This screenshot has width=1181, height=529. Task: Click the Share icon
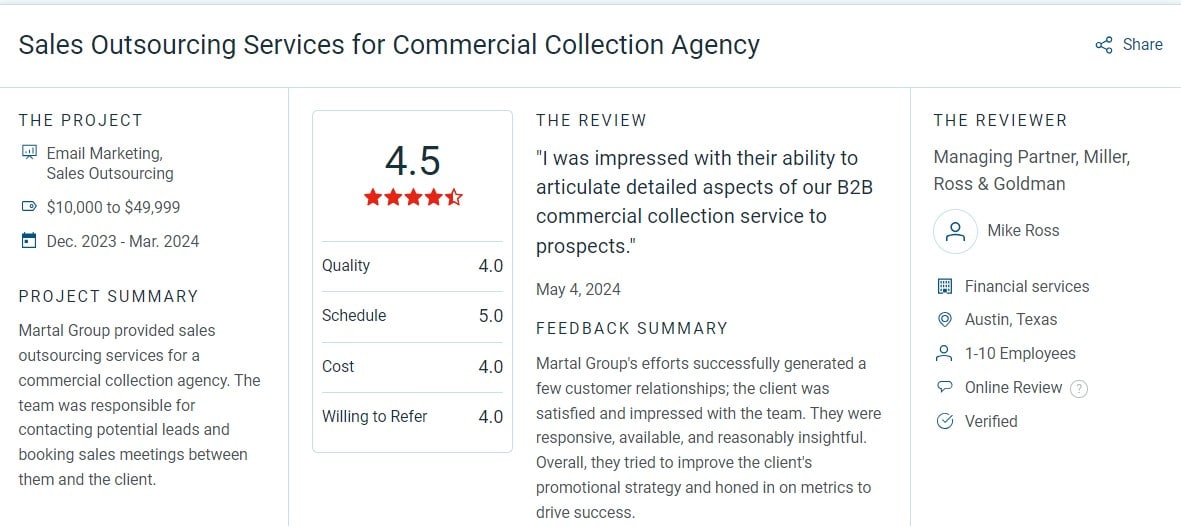pos(1103,45)
